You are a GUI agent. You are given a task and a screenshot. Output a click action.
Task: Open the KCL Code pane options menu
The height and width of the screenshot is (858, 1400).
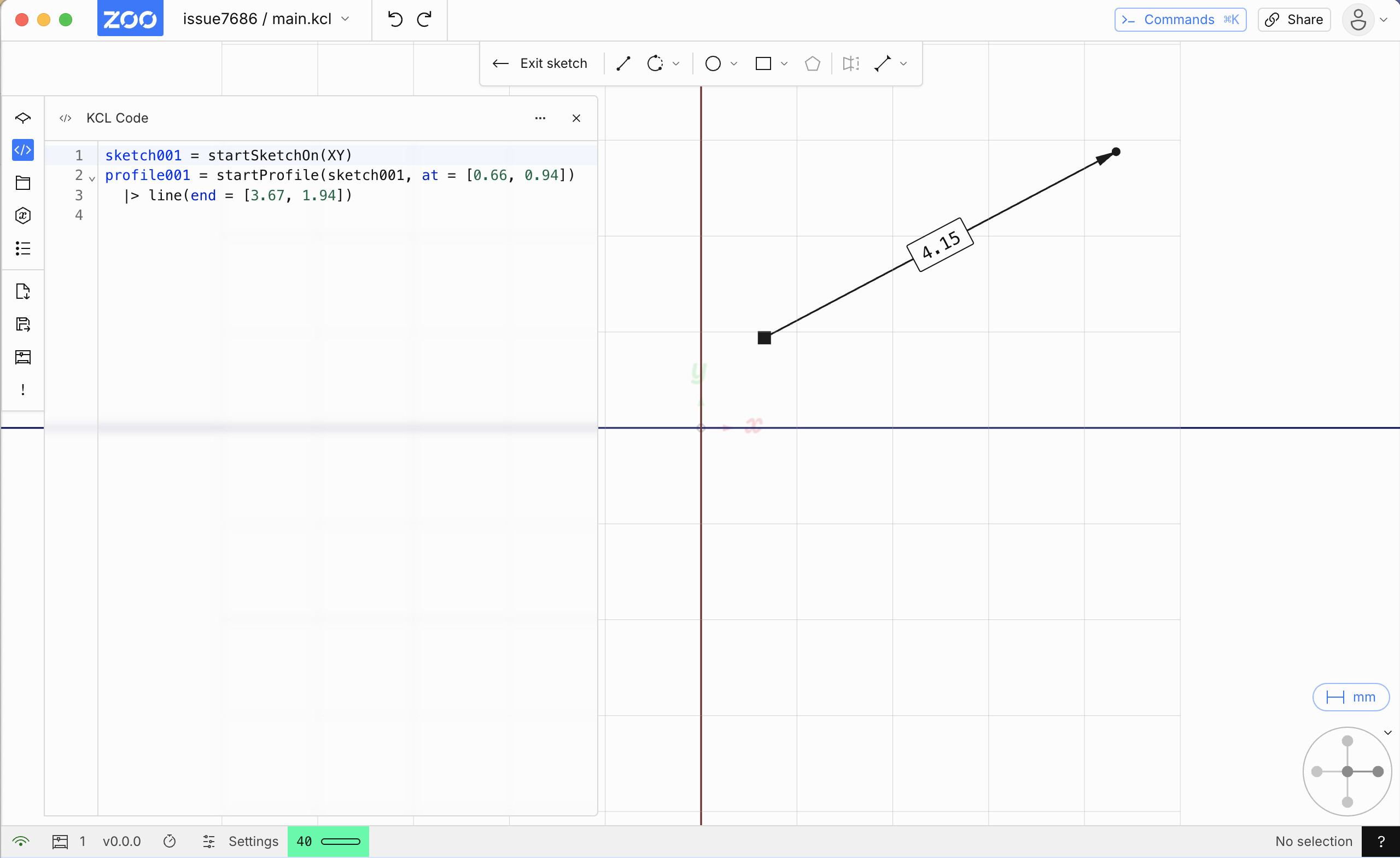click(x=540, y=118)
